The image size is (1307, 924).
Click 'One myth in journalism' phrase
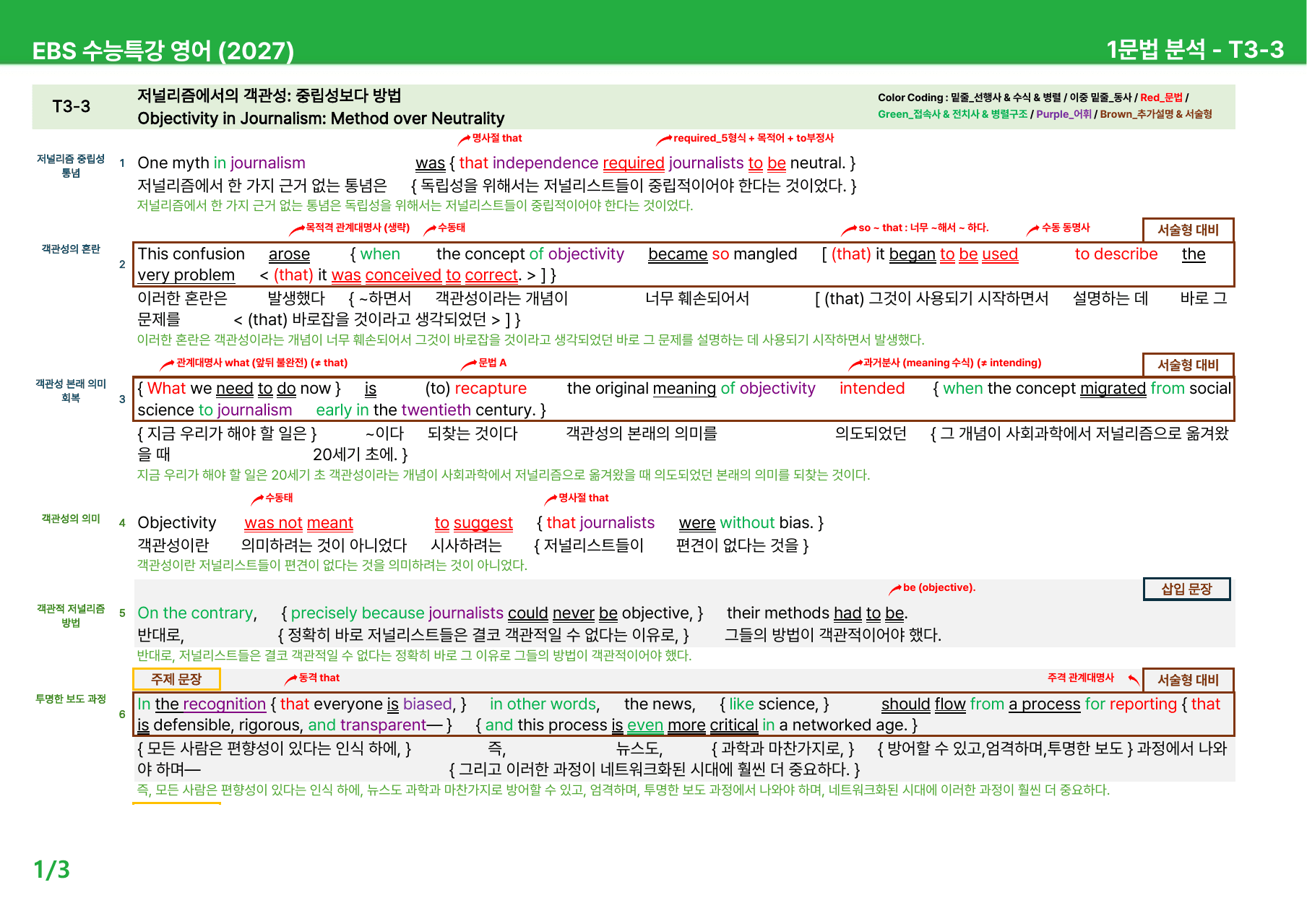coord(221,163)
